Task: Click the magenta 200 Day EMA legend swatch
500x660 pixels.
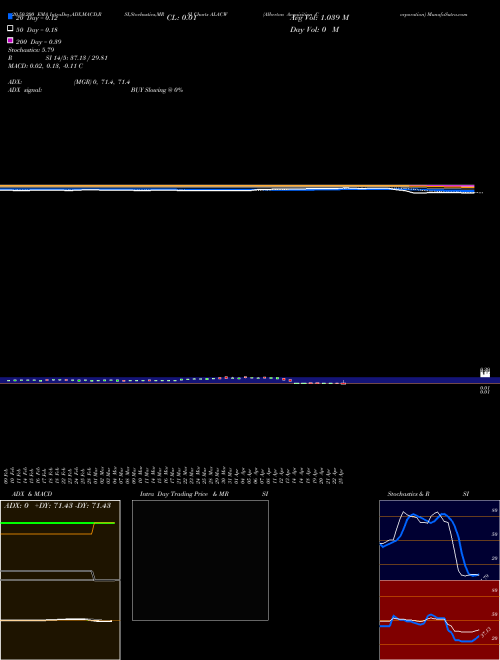Action: (10, 40)
